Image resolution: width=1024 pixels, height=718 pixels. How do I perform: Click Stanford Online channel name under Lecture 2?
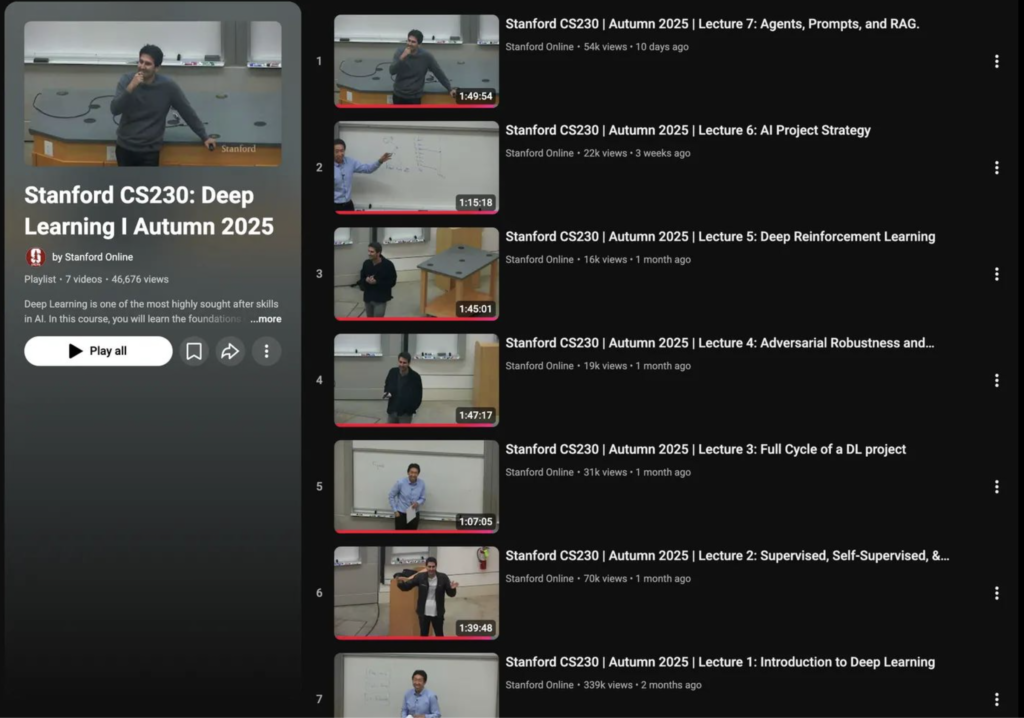[x=540, y=578]
